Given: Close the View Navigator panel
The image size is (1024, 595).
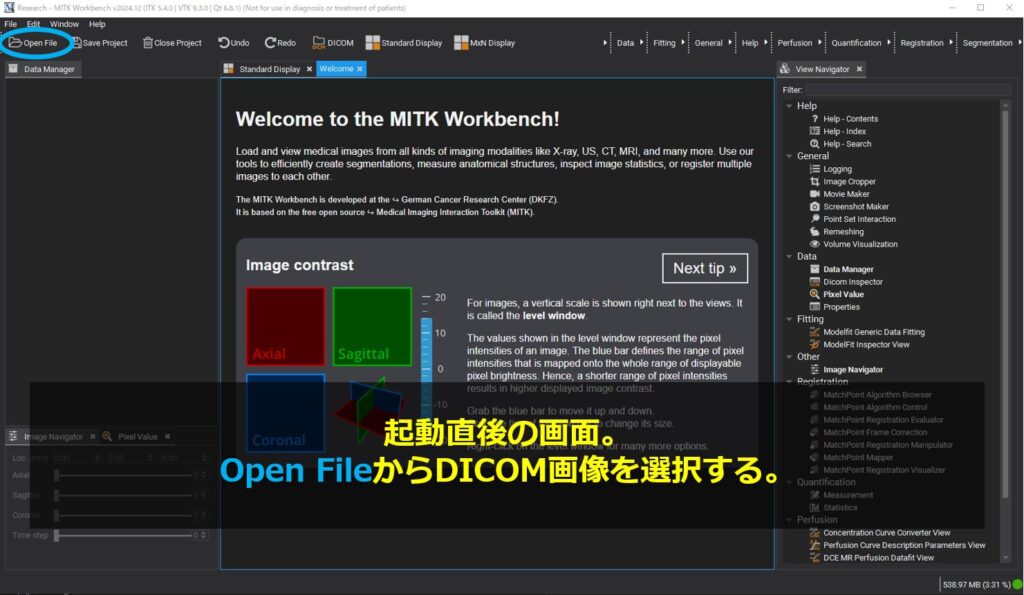Looking at the screenshot, I should click(x=859, y=69).
